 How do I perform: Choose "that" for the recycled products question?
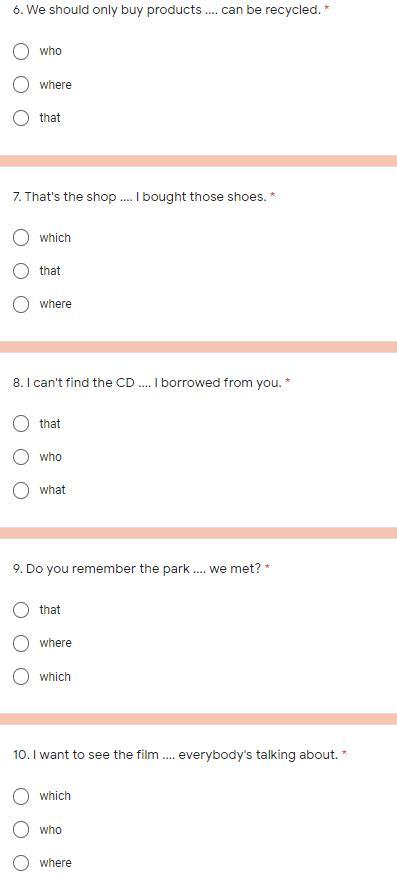coord(21,118)
